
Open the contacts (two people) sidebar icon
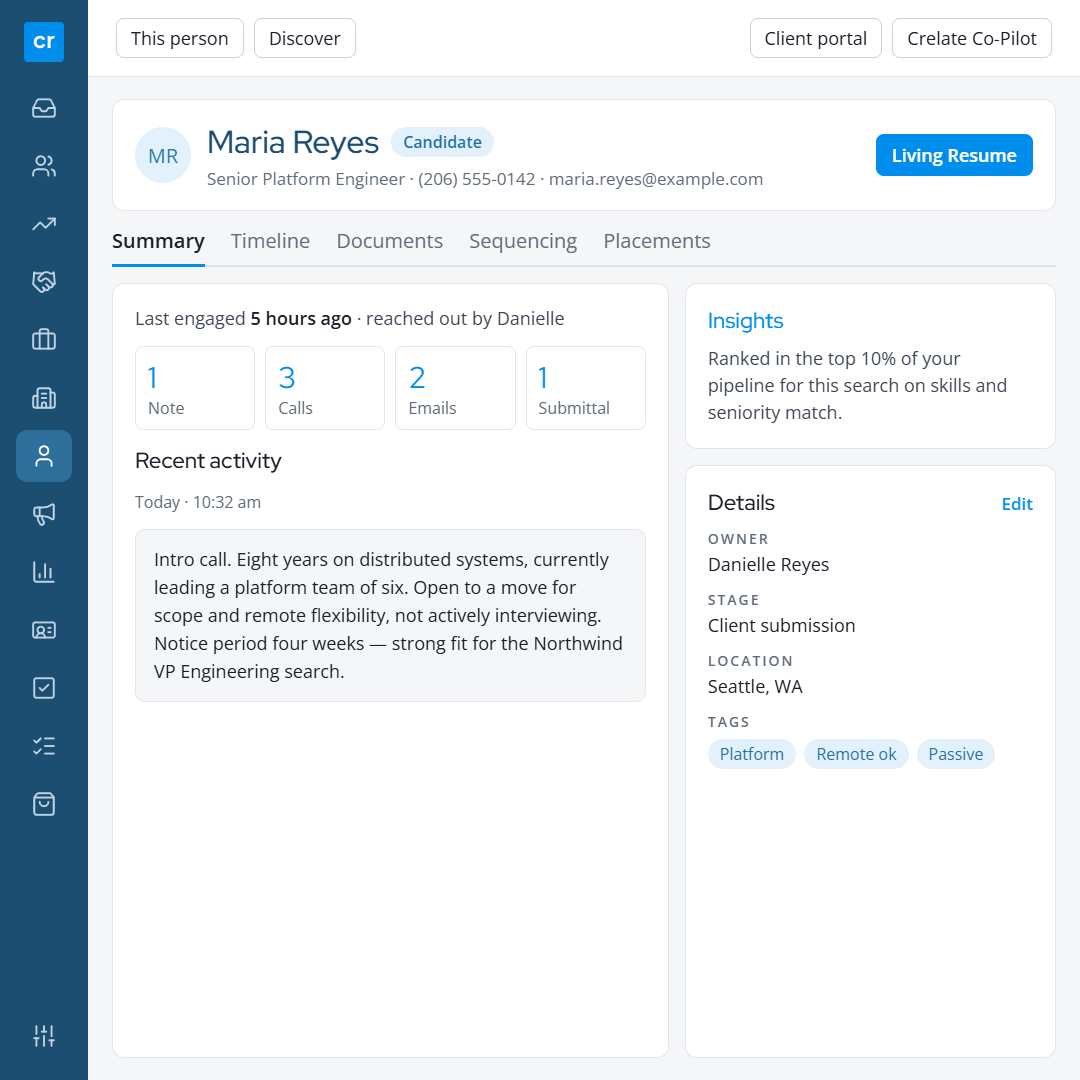pos(44,166)
